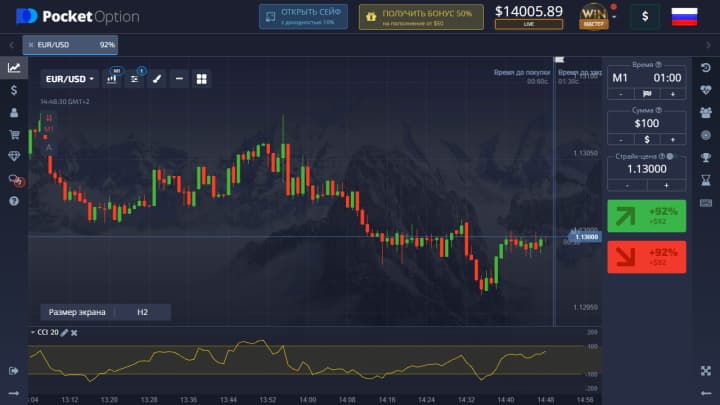Collapse the CCI 20 indicator panel

33,332
